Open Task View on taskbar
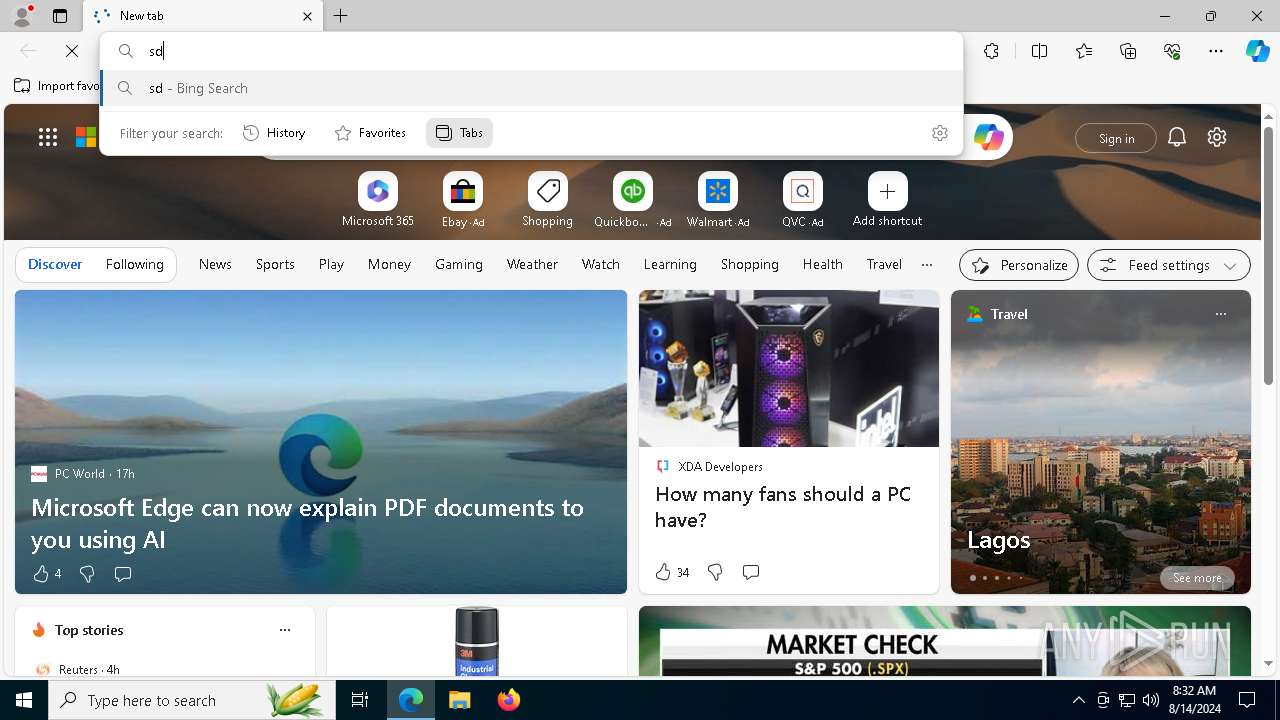1280x720 pixels. pos(360,700)
